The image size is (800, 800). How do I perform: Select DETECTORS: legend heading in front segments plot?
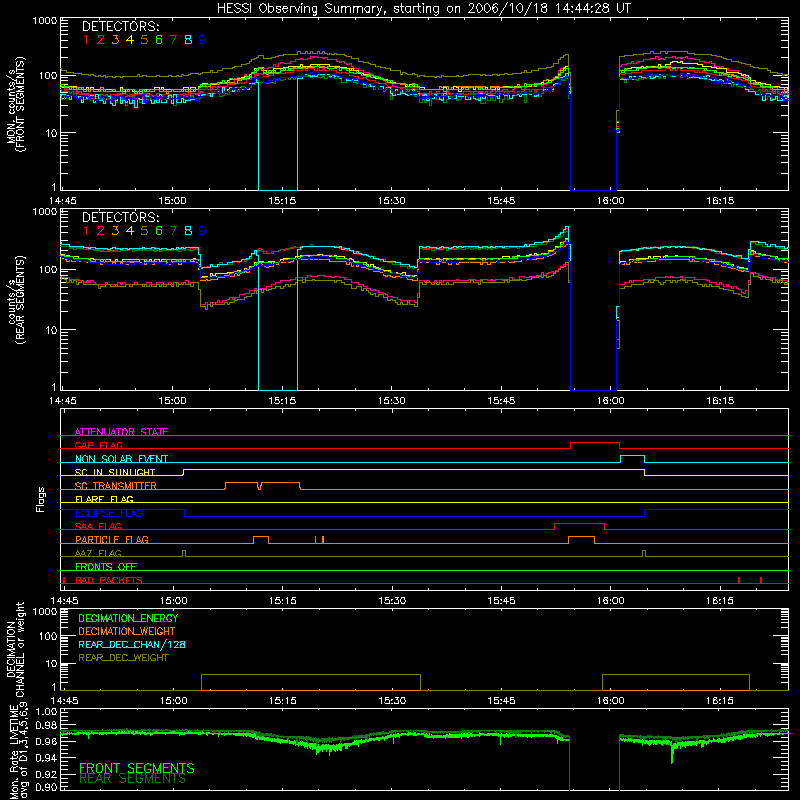[x=120, y=26]
